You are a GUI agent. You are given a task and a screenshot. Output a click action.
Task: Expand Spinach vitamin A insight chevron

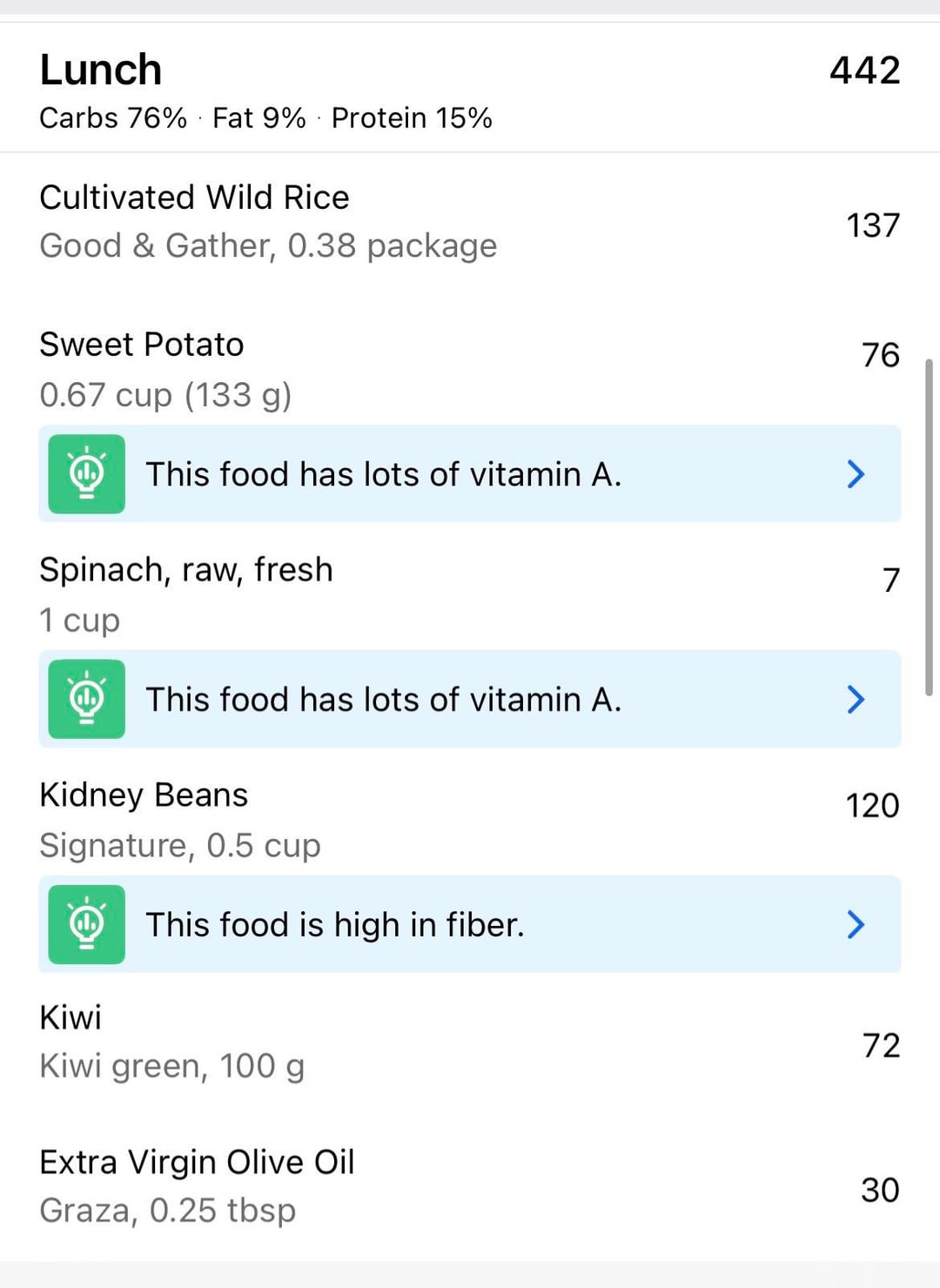[x=856, y=699]
